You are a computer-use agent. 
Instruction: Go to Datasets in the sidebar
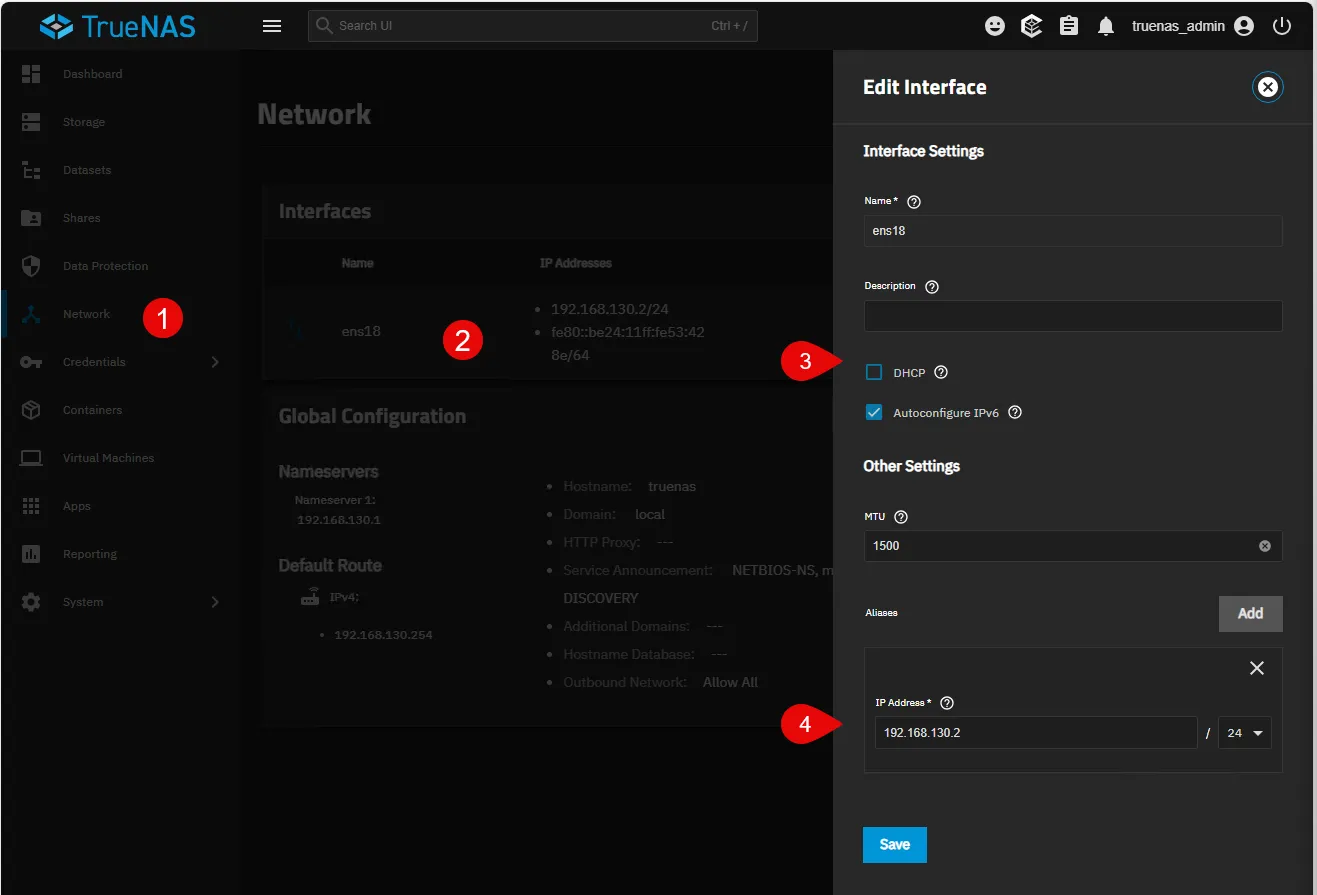[87, 170]
